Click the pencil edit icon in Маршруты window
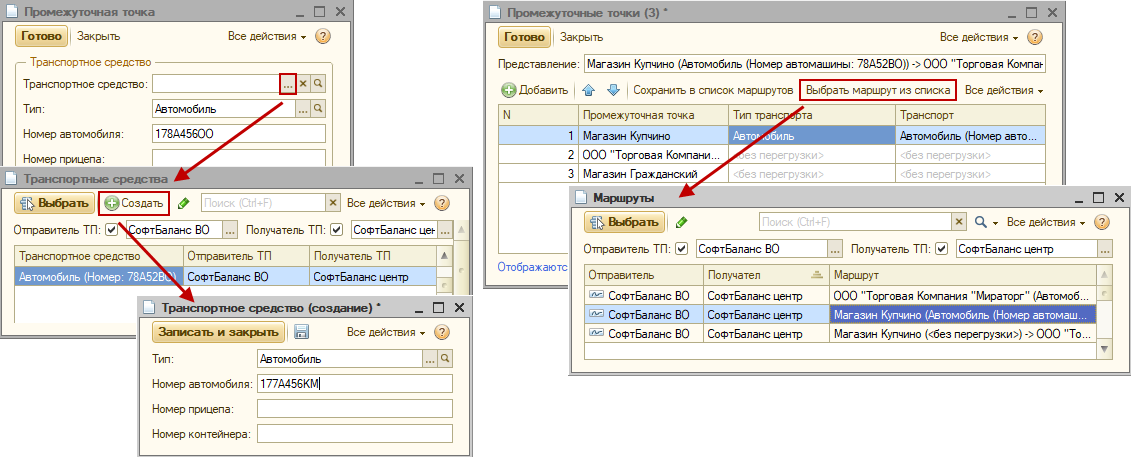 (682, 222)
